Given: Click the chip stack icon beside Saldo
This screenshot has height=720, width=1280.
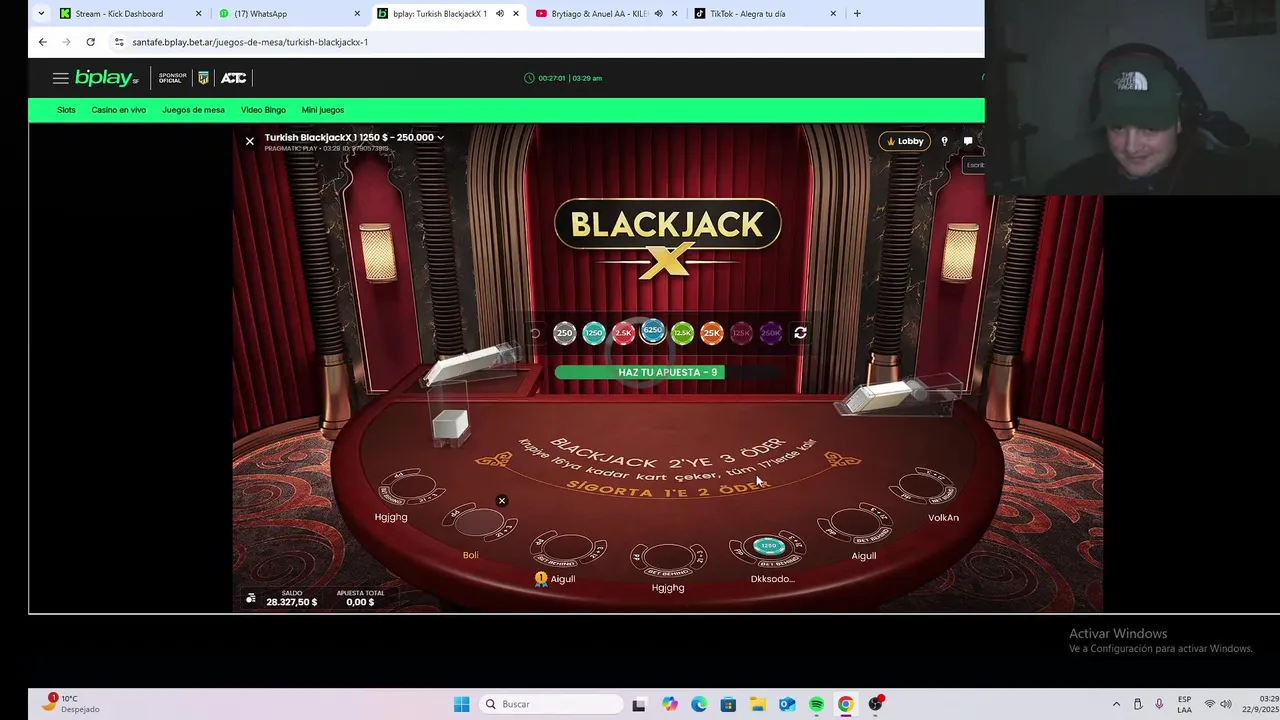Looking at the screenshot, I should tap(250, 599).
